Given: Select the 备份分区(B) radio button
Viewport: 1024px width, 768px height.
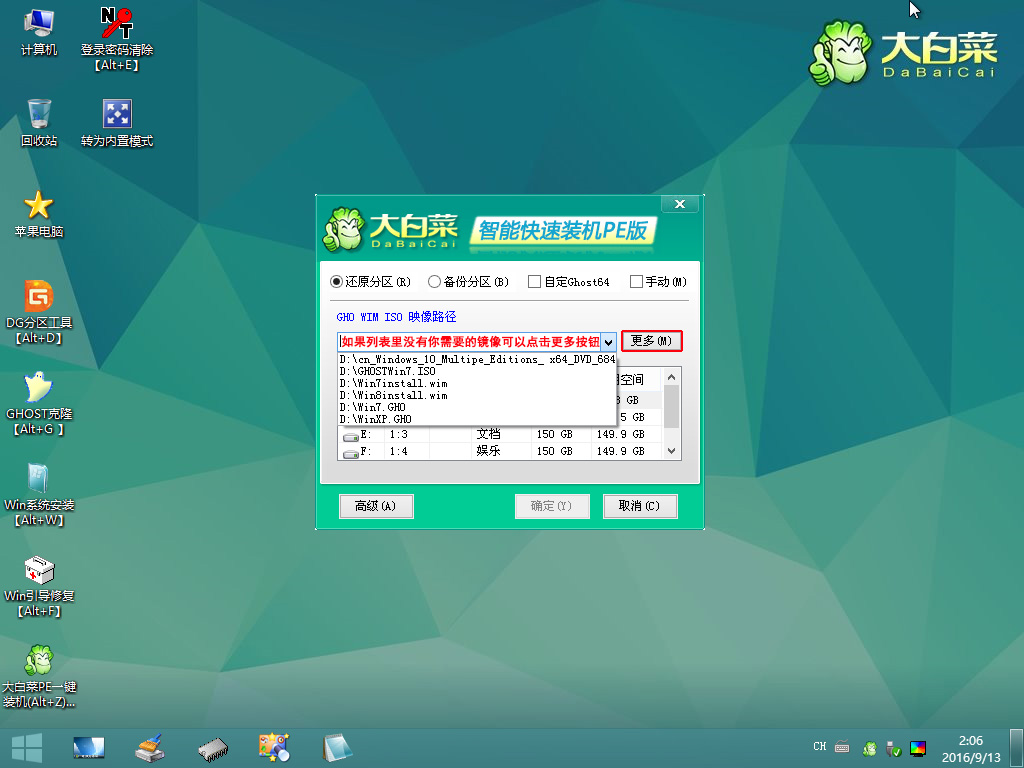Looking at the screenshot, I should click(435, 282).
